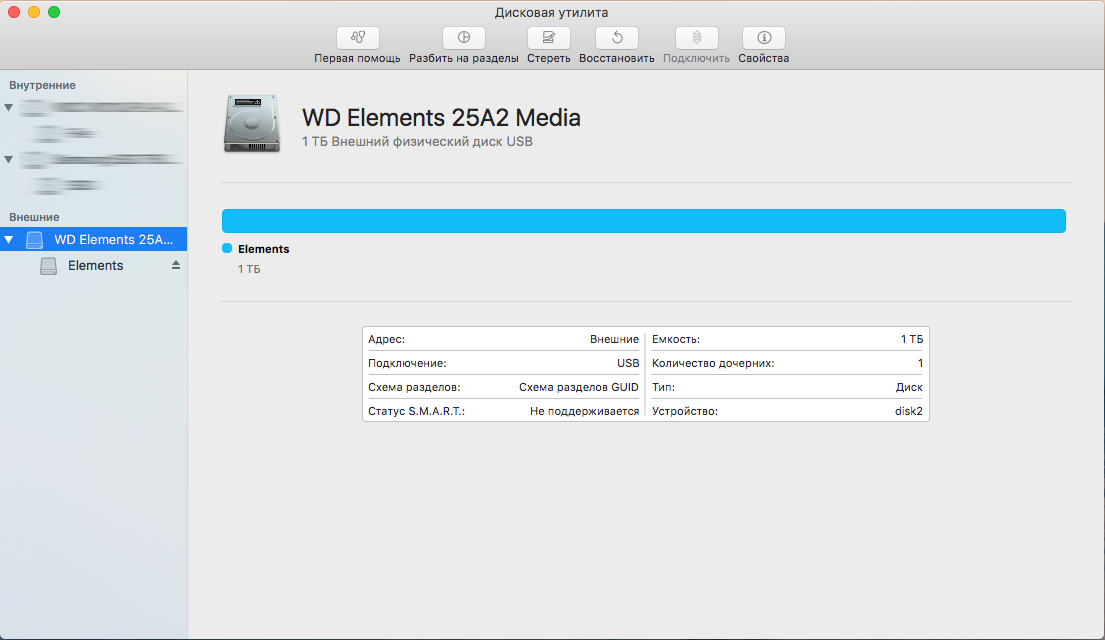Click the 'Диск' type value

909,387
